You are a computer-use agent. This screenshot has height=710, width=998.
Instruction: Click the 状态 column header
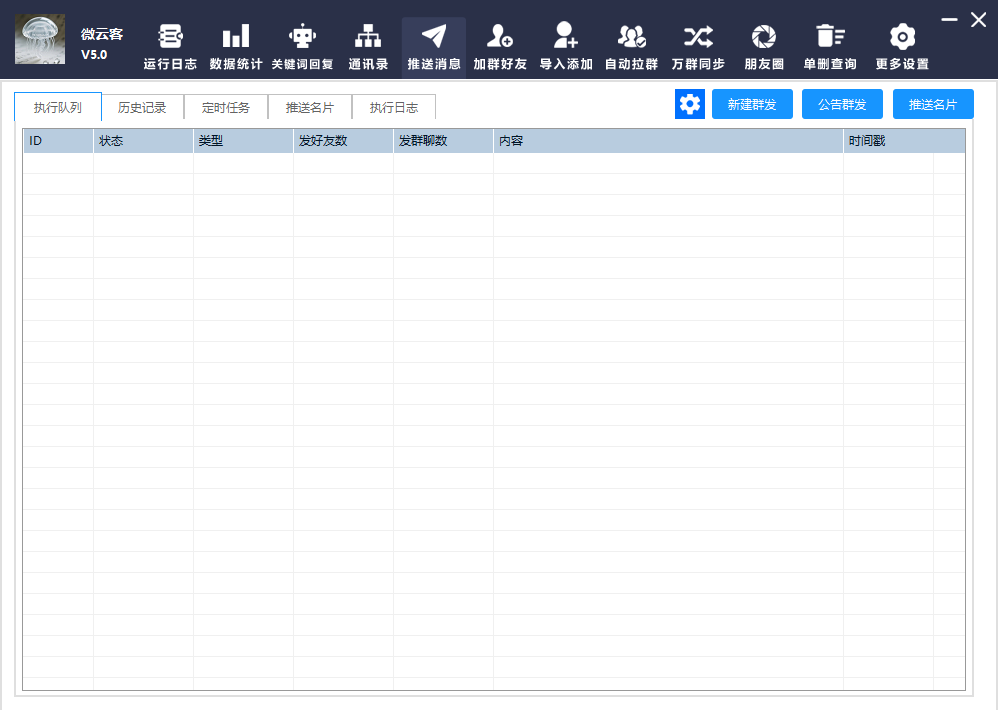click(x=143, y=141)
